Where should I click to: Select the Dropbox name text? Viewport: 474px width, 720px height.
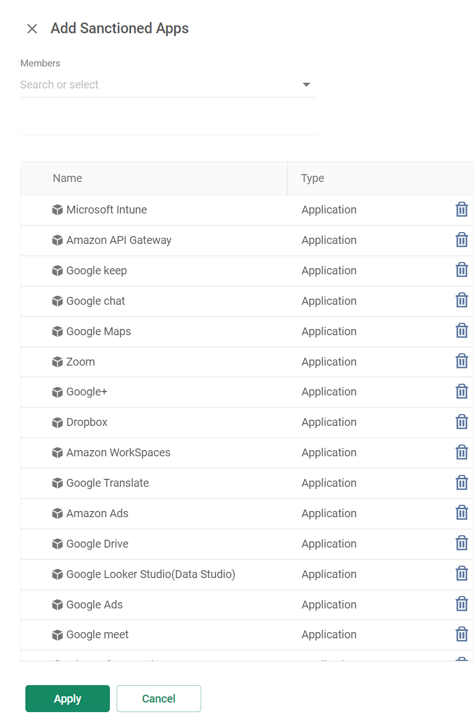(x=87, y=422)
